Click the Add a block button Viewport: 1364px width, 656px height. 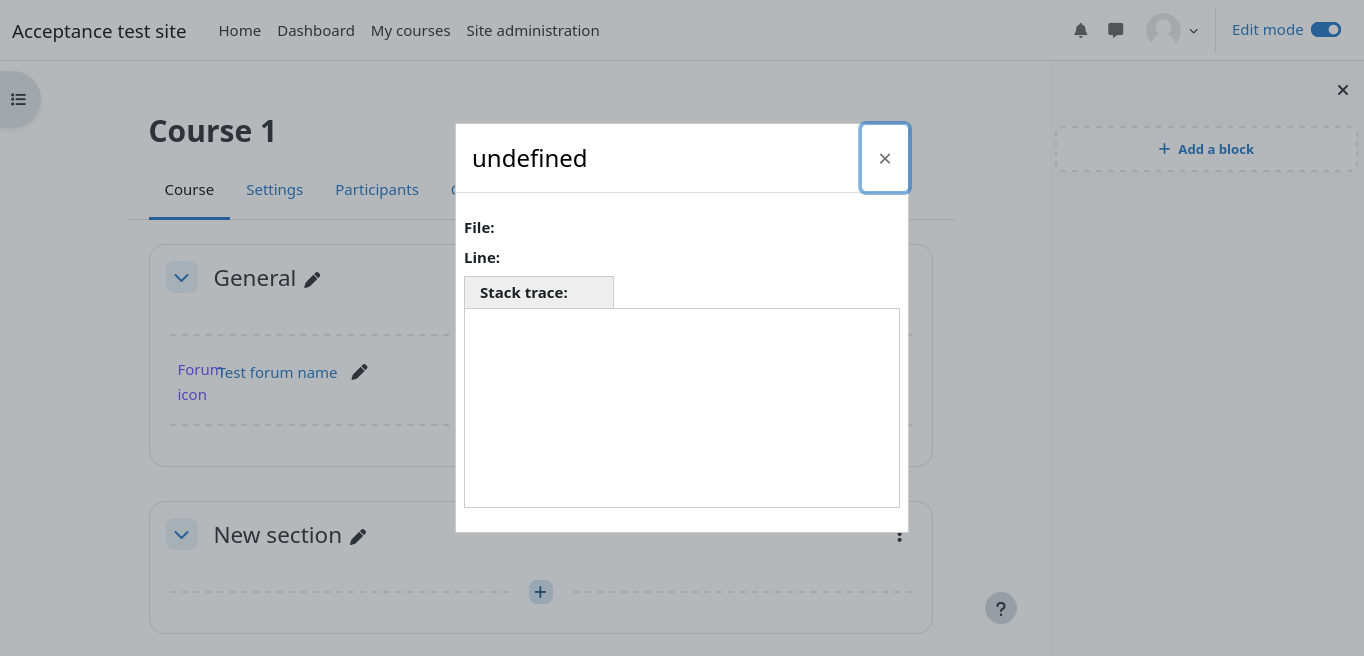point(1206,149)
